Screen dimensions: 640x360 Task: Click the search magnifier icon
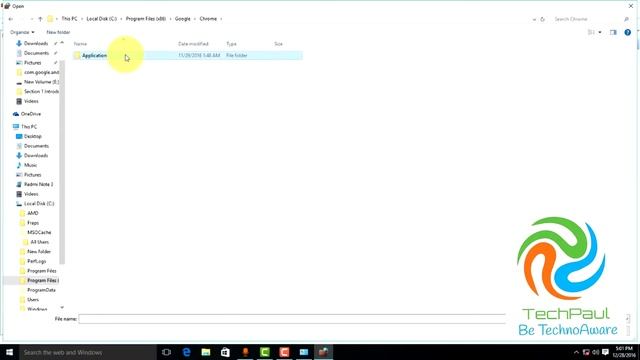(x=626, y=19)
